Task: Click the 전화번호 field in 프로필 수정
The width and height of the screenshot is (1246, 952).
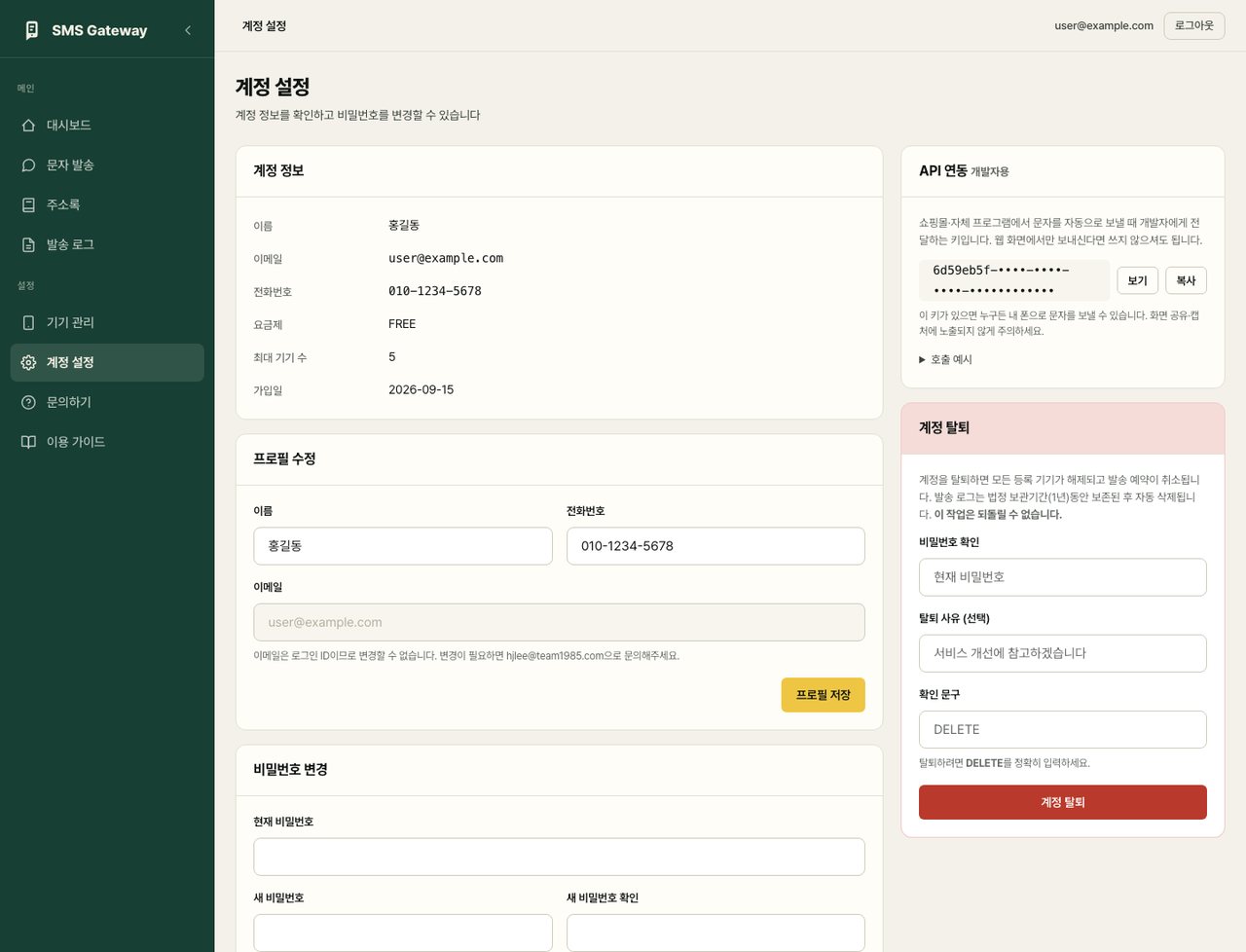Action: (x=715, y=546)
